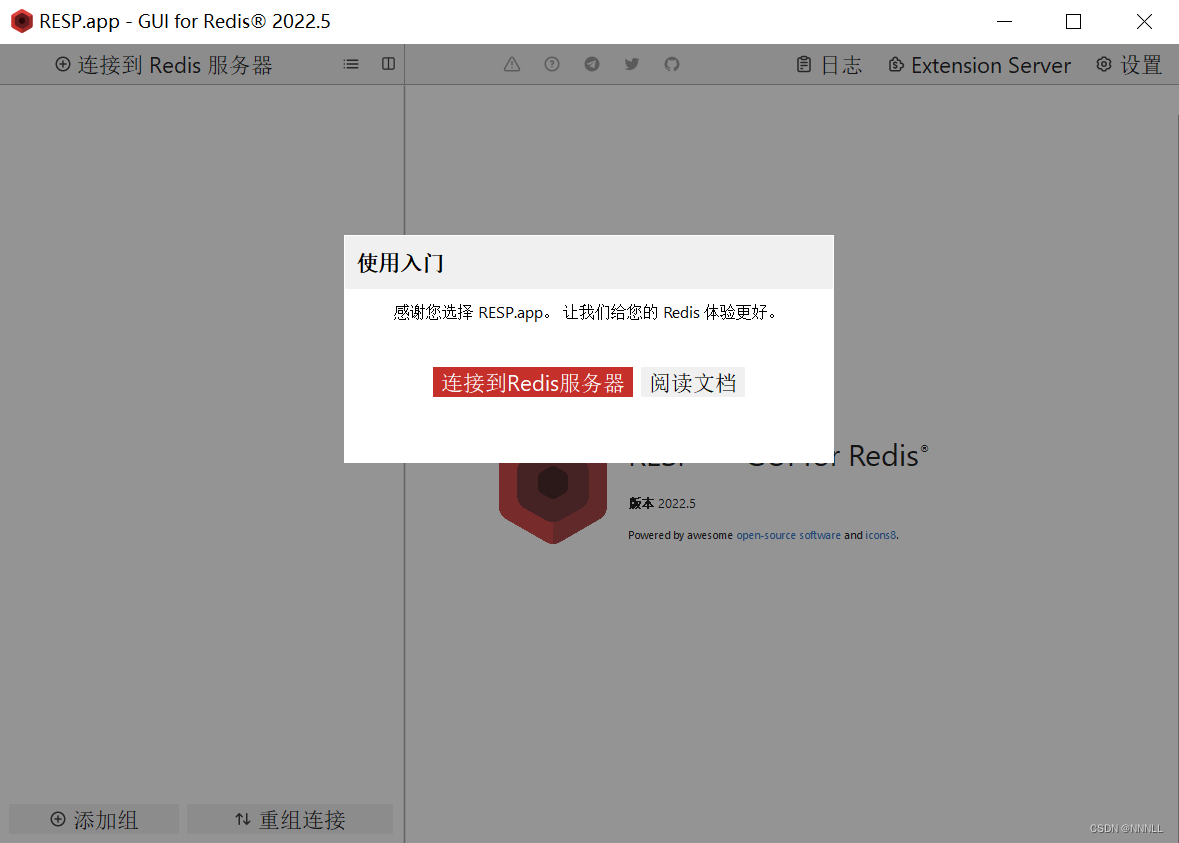This screenshot has width=1179, height=843.
Task: Open the Twitter icon
Action: click(x=631, y=63)
